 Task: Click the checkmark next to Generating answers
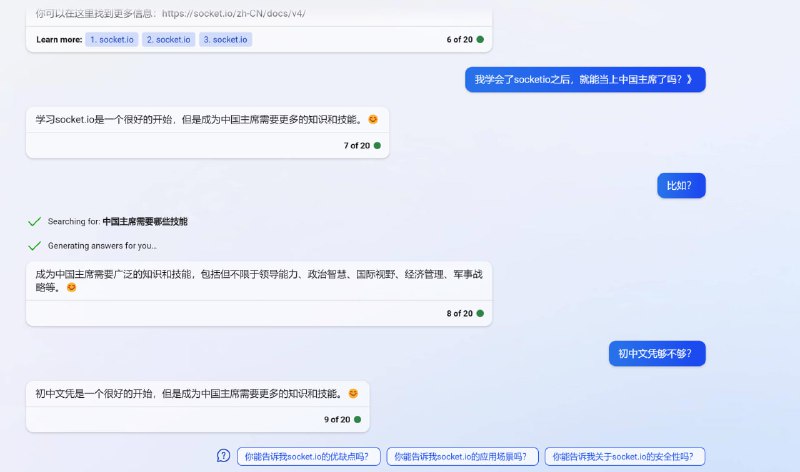point(35,245)
